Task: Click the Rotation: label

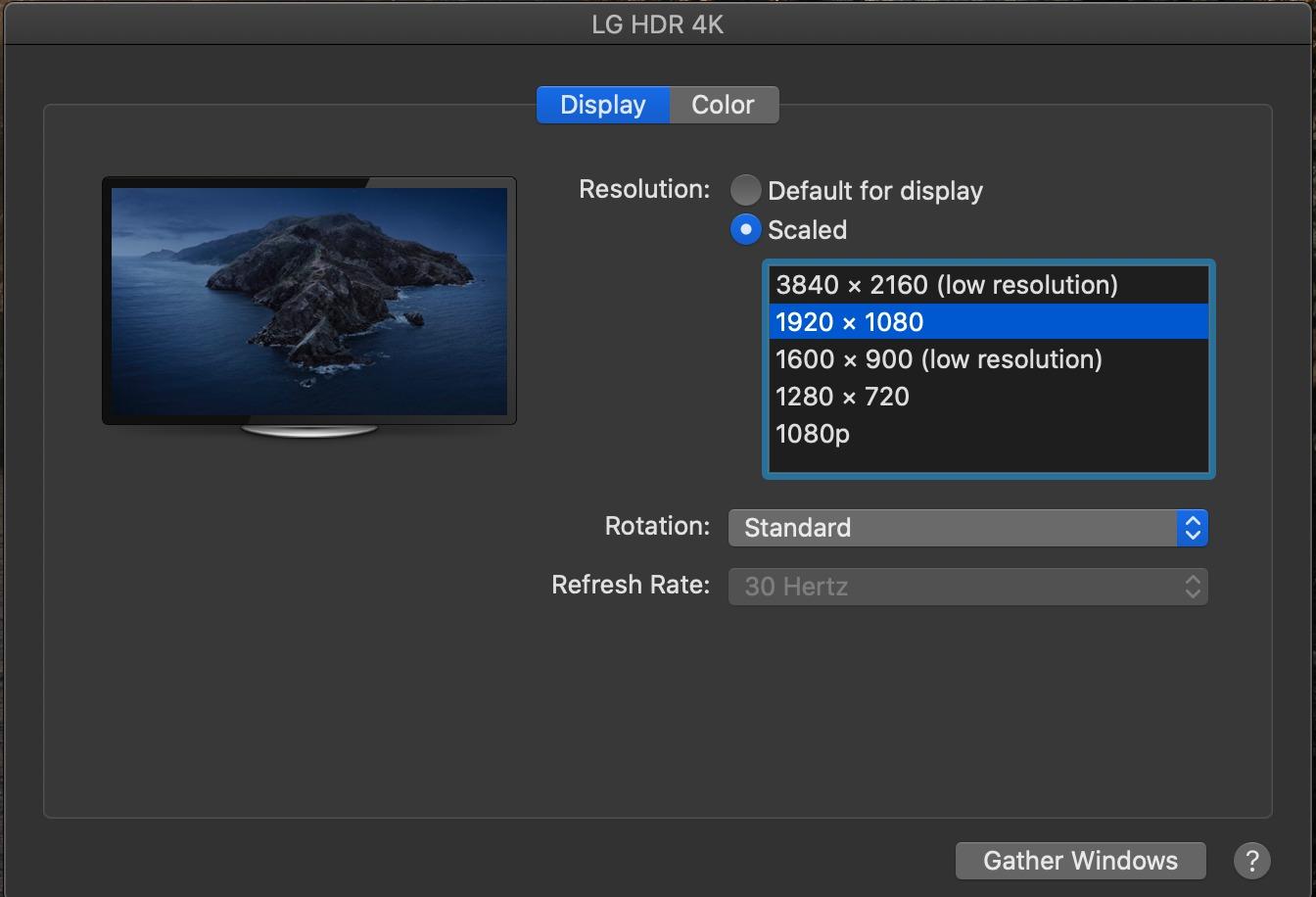Action: click(657, 526)
